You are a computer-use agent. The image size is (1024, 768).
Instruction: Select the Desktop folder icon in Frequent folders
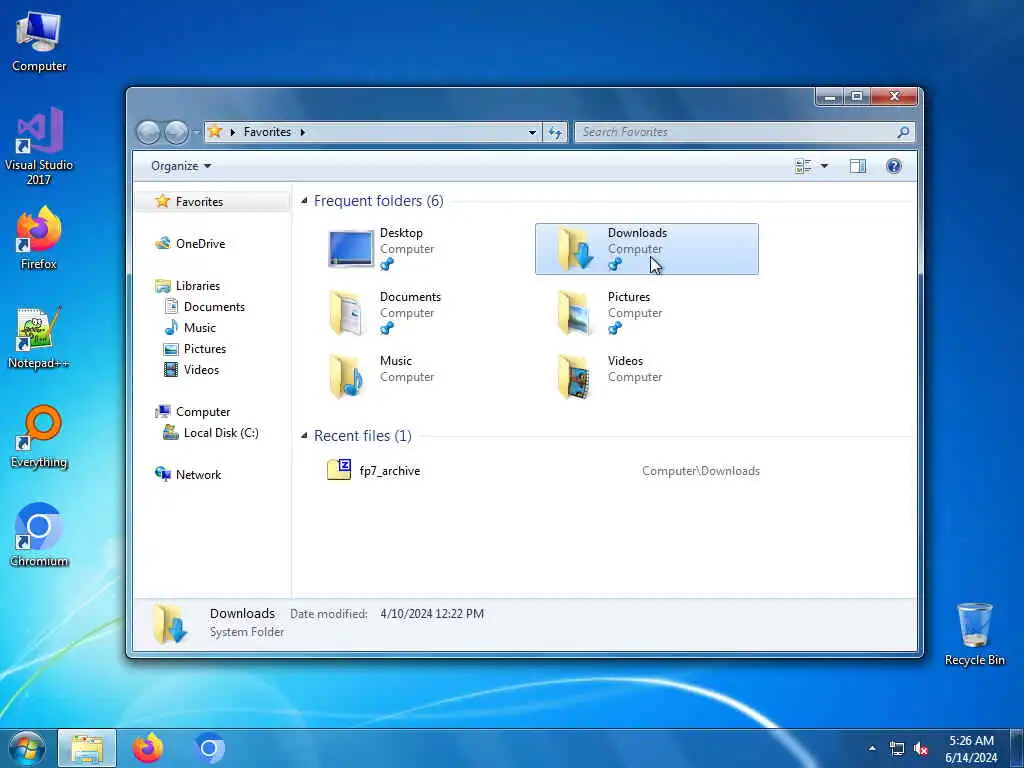[x=351, y=249]
